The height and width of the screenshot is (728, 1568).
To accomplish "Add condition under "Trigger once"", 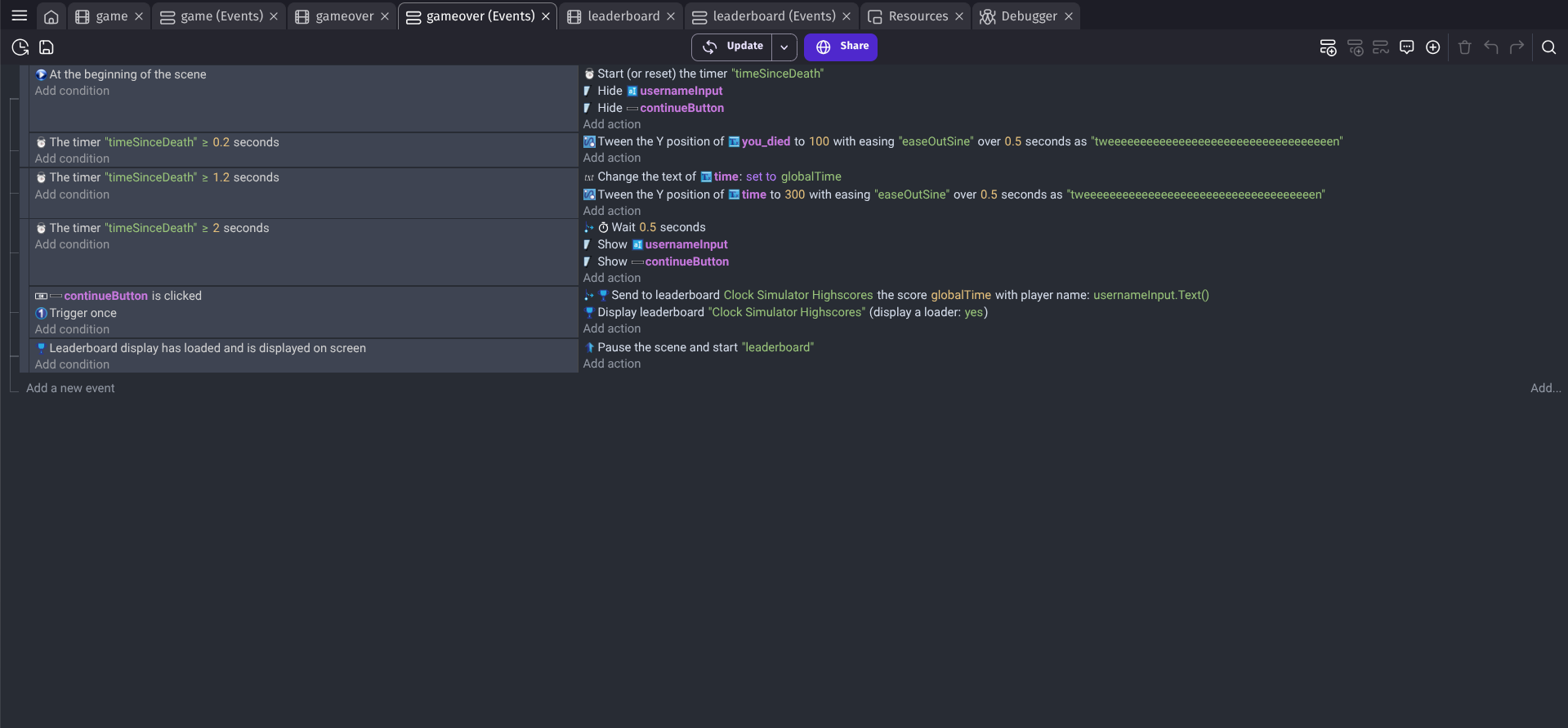I will point(72,329).
